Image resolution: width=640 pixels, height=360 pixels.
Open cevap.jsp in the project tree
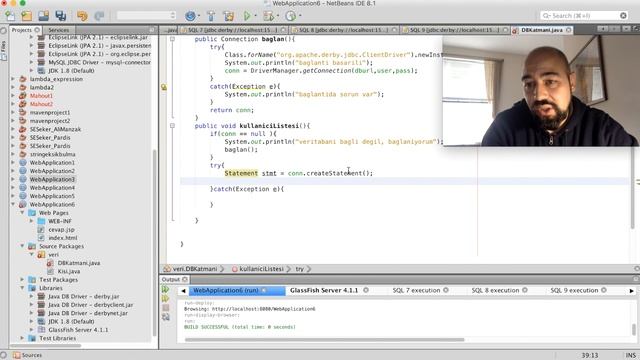point(61,229)
